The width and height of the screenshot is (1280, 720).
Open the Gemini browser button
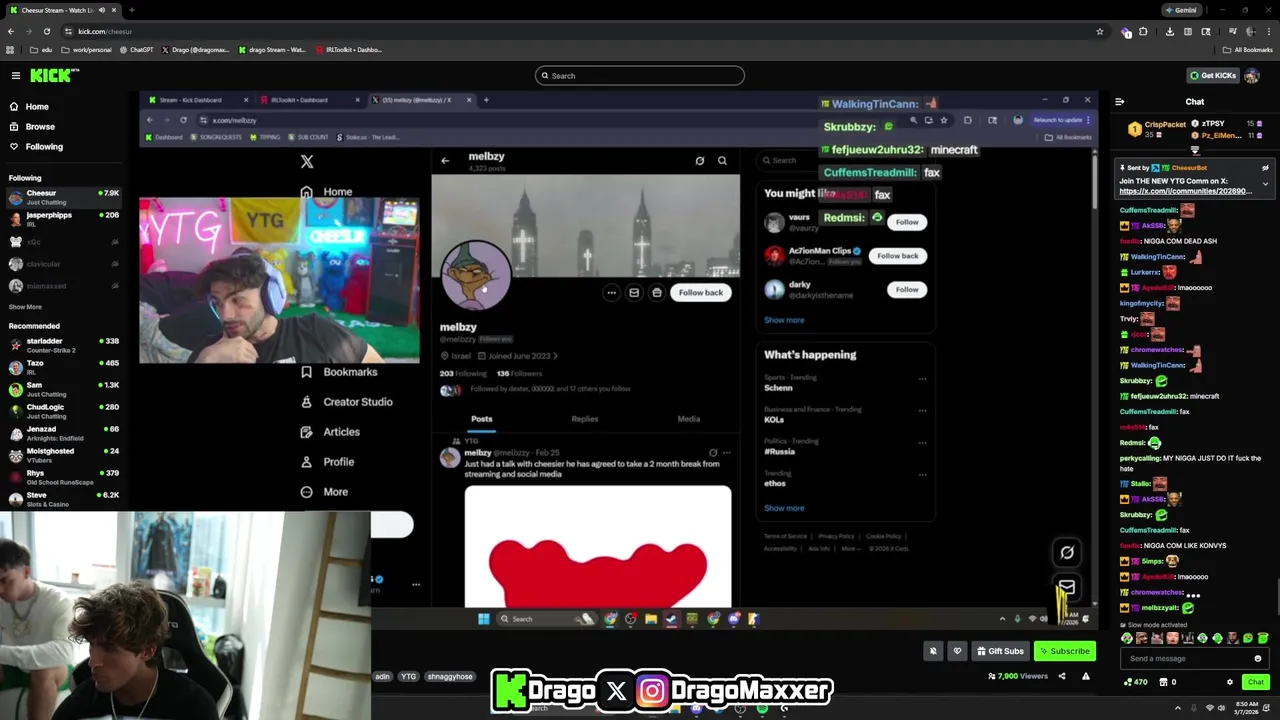click(1181, 10)
